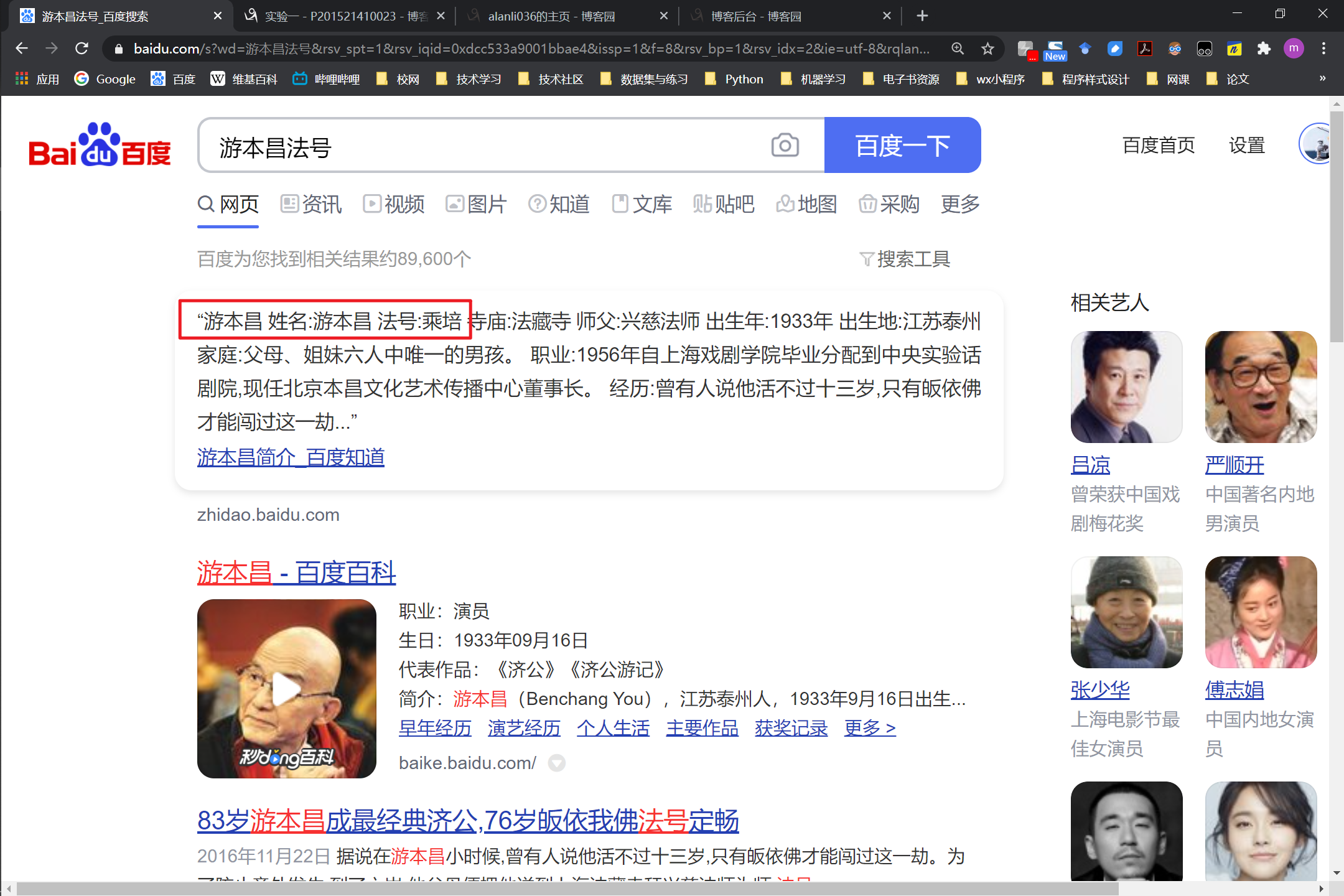The width and height of the screenshot is (1344, 896).
Task: Bookmark this page with star icon
Action: 987,49
